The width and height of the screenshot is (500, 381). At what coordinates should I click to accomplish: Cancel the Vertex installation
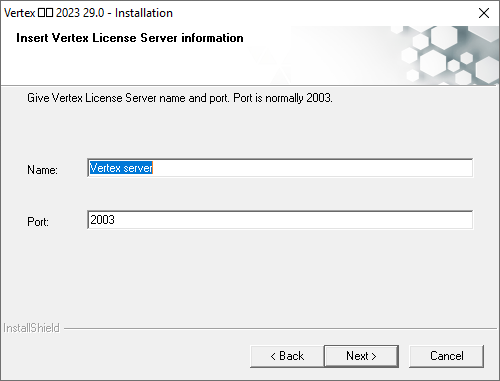tap(446, 356)
